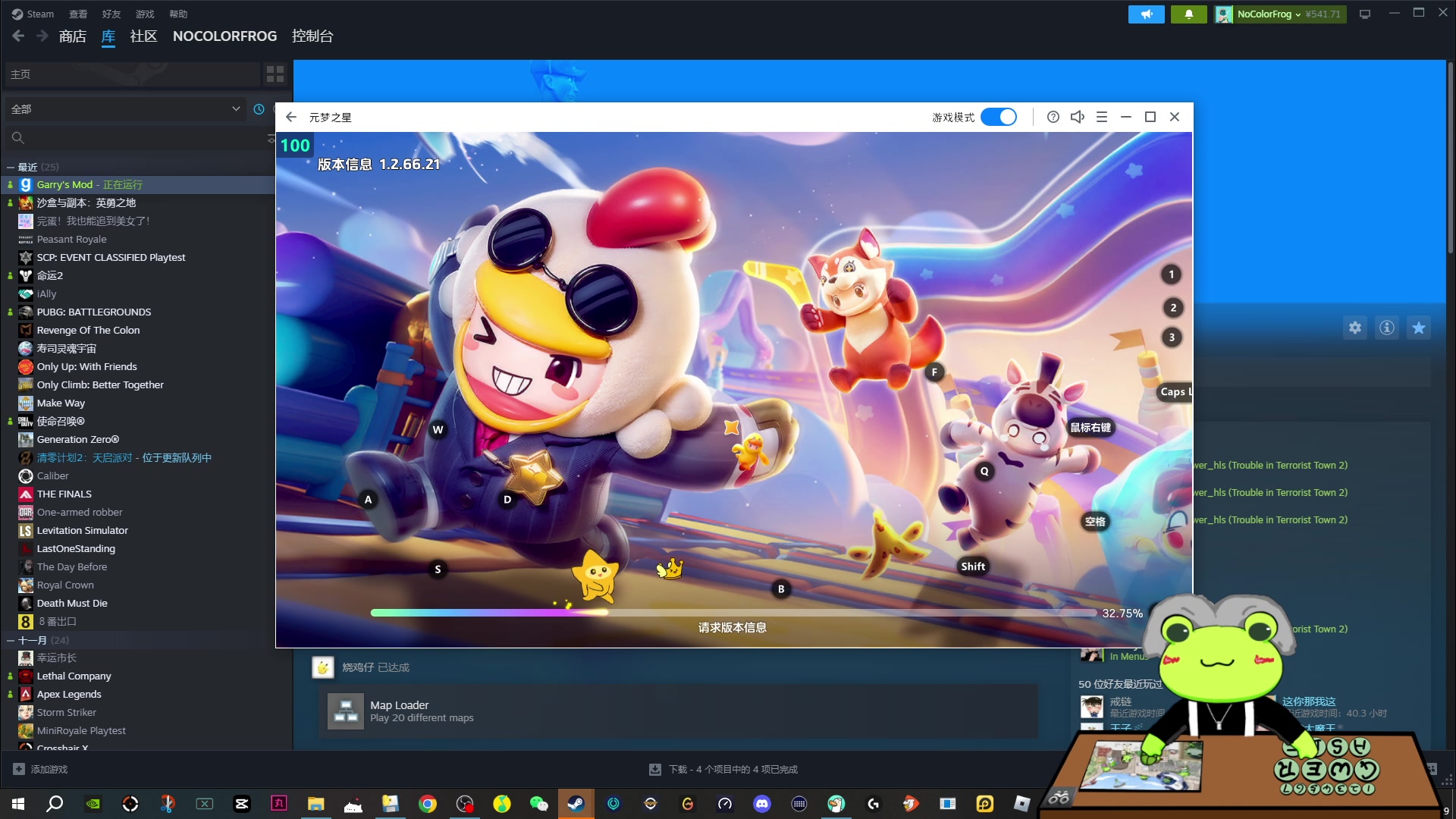Viewport: 1456px width, 819px height.
Task: Toggle favorite star icon for game
Action: [1418, 328]
